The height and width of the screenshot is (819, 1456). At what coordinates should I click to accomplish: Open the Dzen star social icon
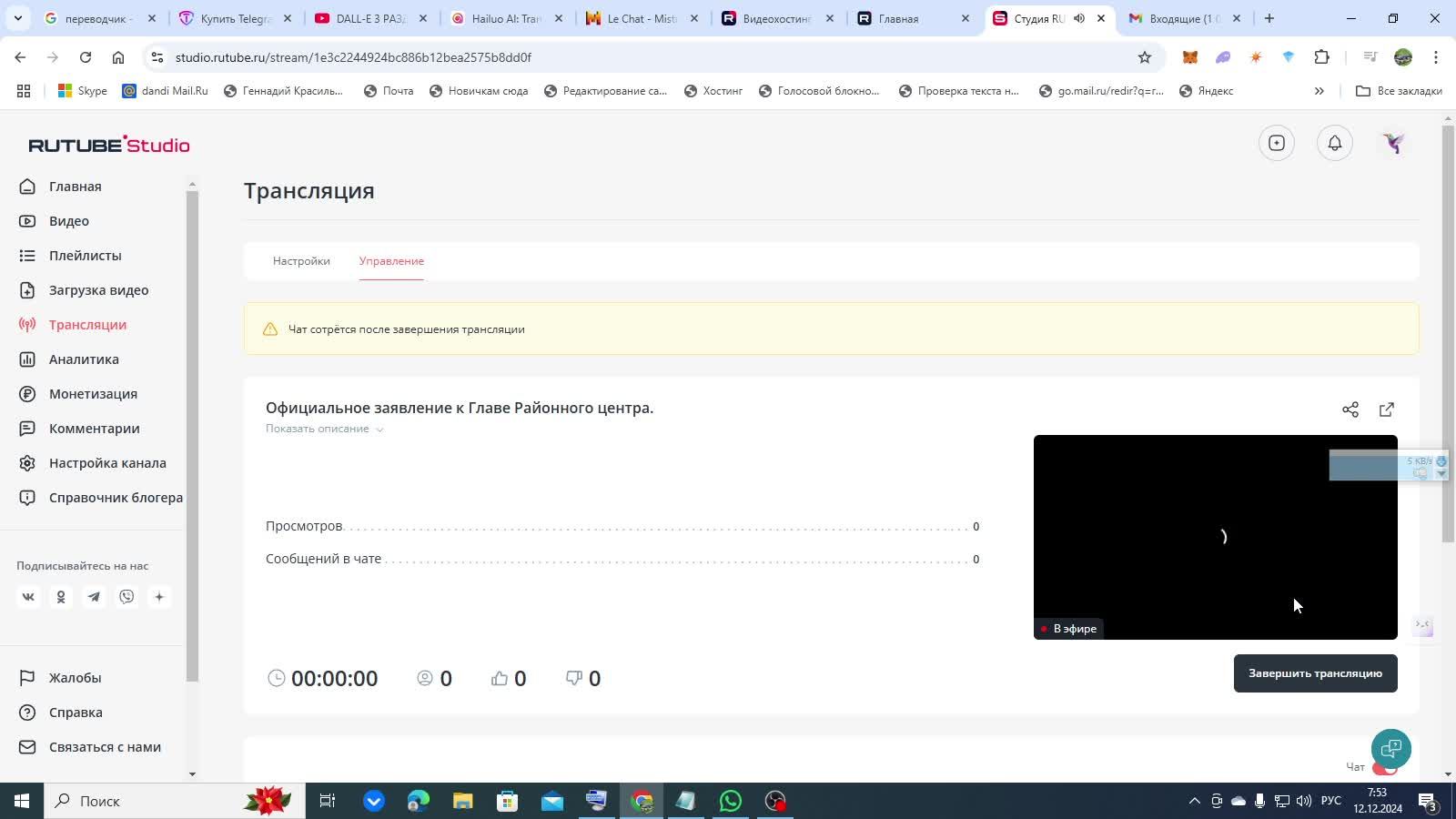tap(159, 597)
